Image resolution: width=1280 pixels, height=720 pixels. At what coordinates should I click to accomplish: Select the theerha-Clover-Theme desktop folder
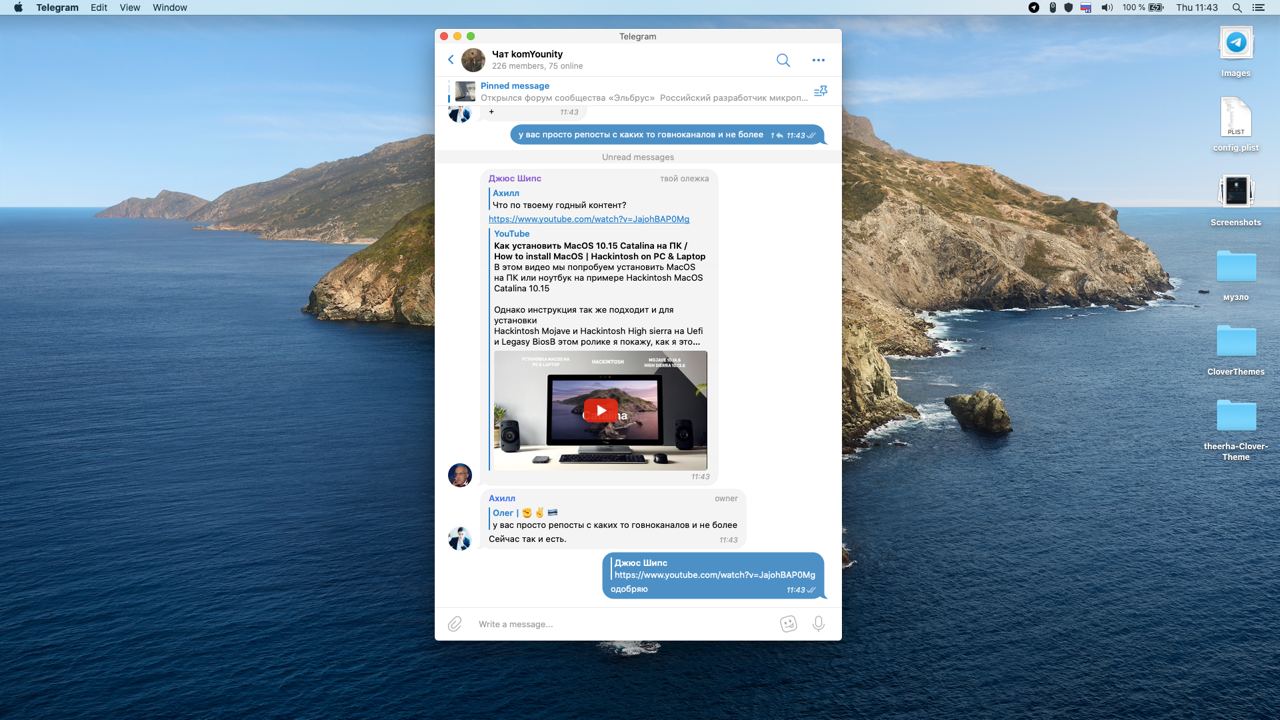point(1236,430)
